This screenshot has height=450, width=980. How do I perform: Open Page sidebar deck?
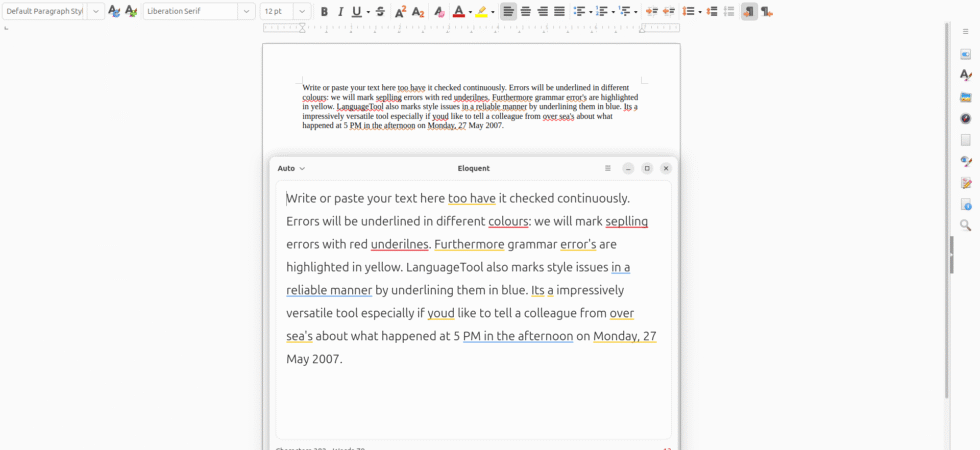pyautogui.click(x=966, y=140)
